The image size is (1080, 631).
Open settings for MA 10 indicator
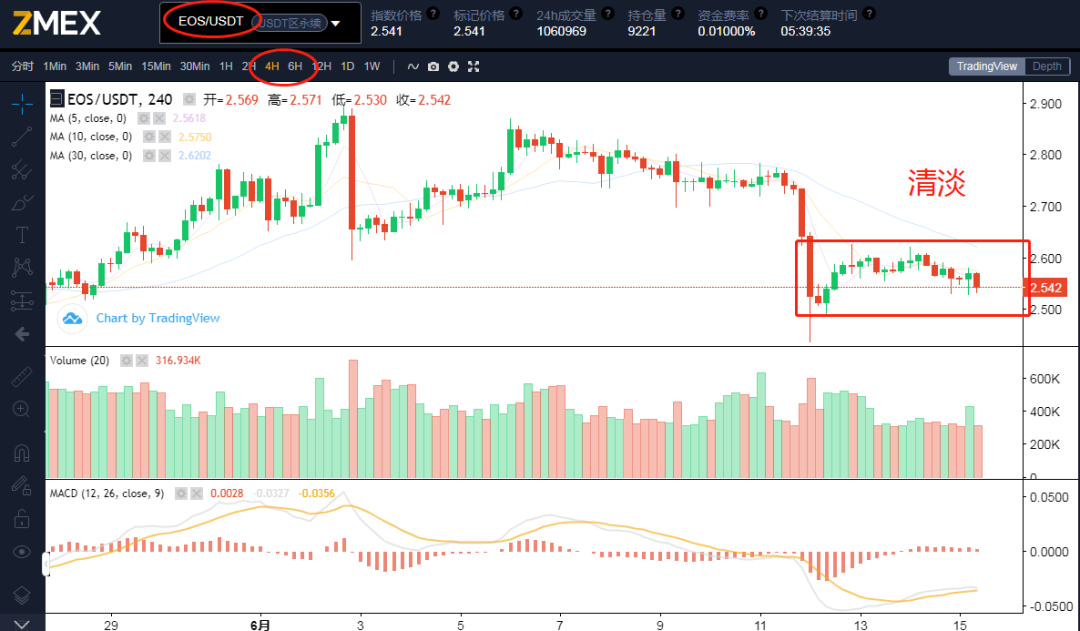tap(149, 136)
